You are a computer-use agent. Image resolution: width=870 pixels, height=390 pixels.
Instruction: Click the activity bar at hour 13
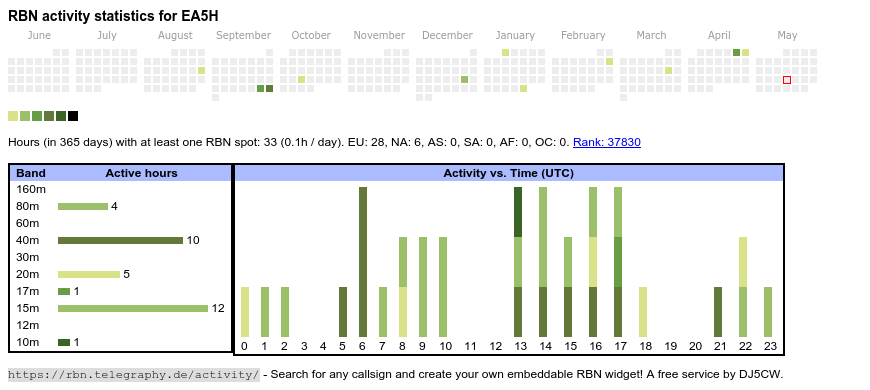(x=518, y=262)
